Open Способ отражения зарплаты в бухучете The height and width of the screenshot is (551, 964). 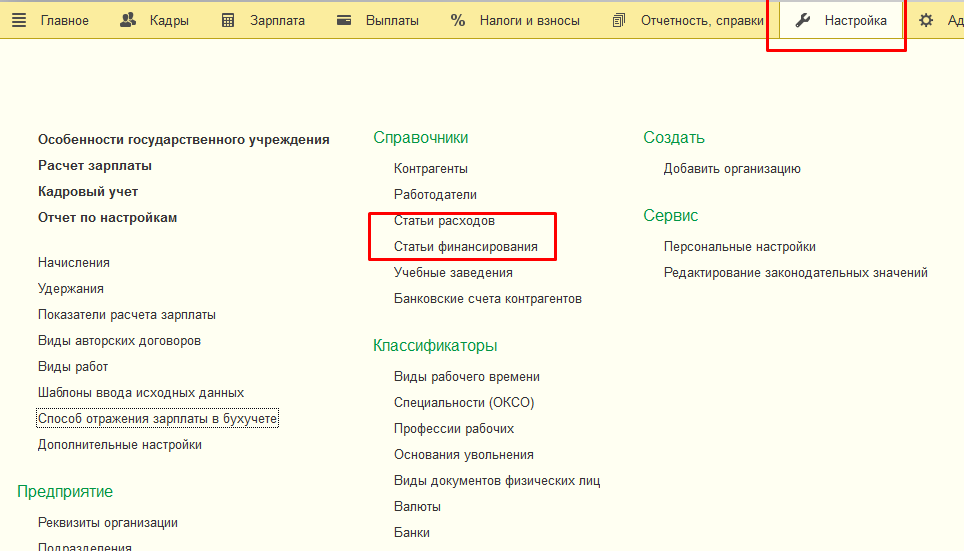click(157, 419)
